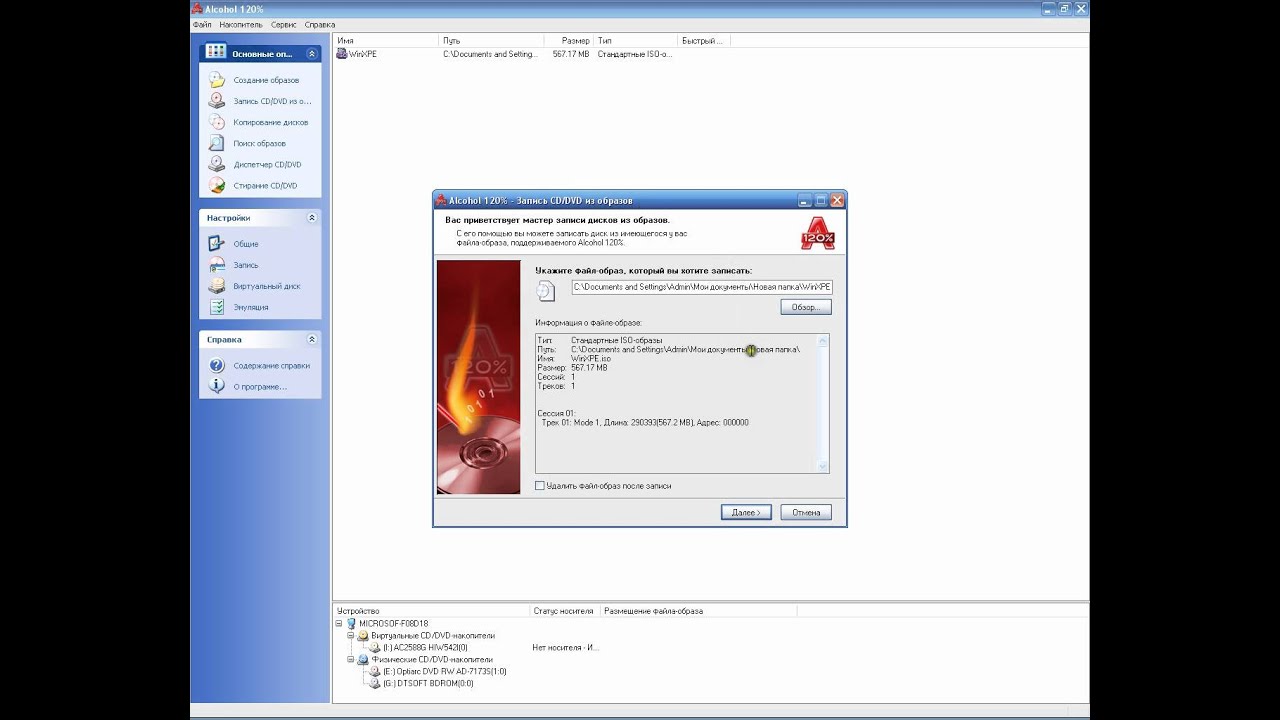1280x720 pixels.
Task: Click the (I:) AC2588G drive icon
Action: (x=375, y=647)
